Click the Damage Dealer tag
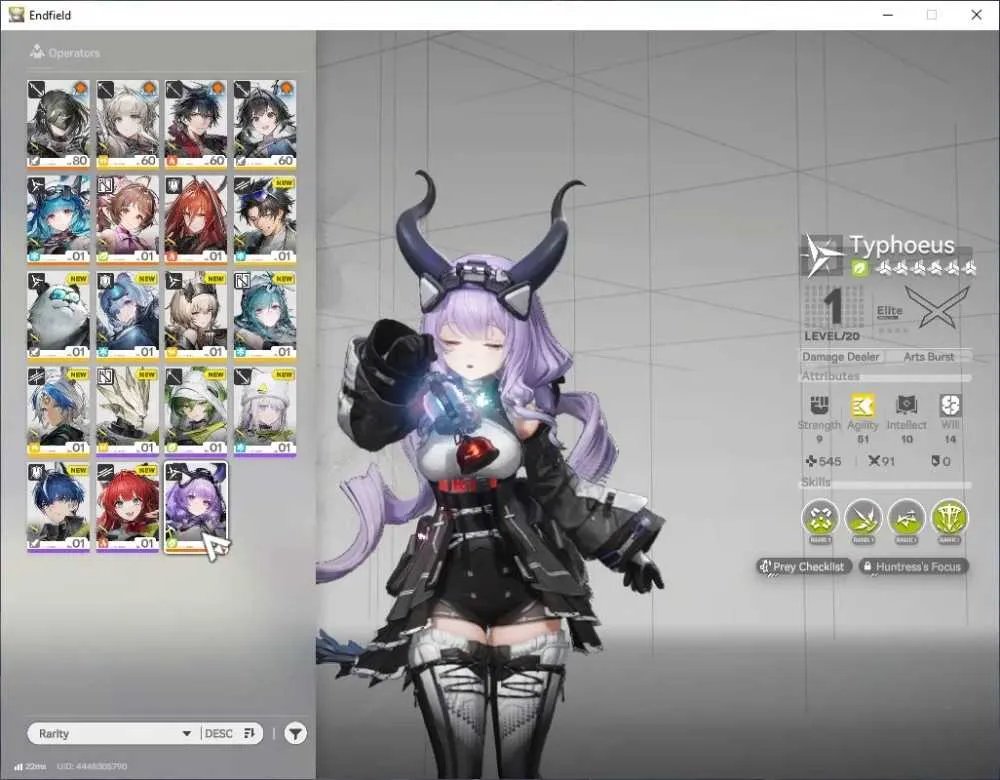Viewport: 1000px width, 780px height. pyautogui.click(x=841, y=357)
